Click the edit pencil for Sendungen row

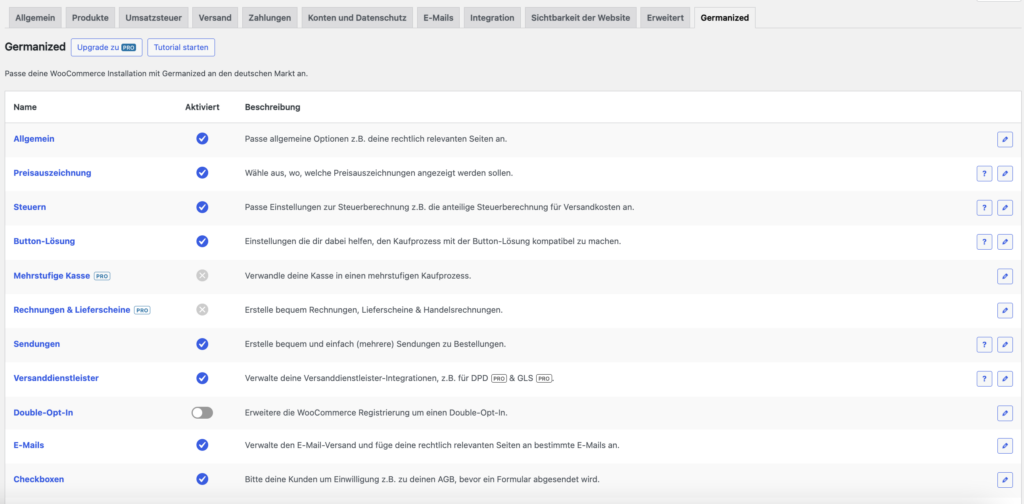(x=1004, y=344)
